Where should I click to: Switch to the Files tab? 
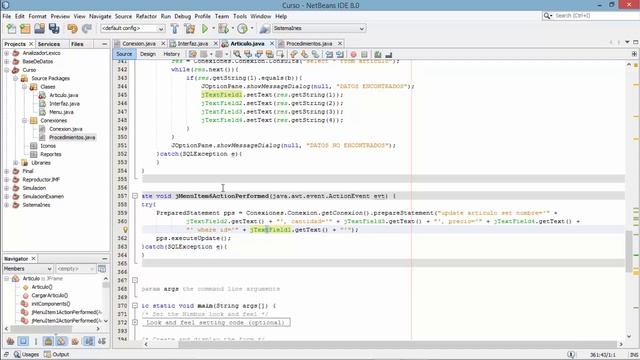click(x=77, y=44)
